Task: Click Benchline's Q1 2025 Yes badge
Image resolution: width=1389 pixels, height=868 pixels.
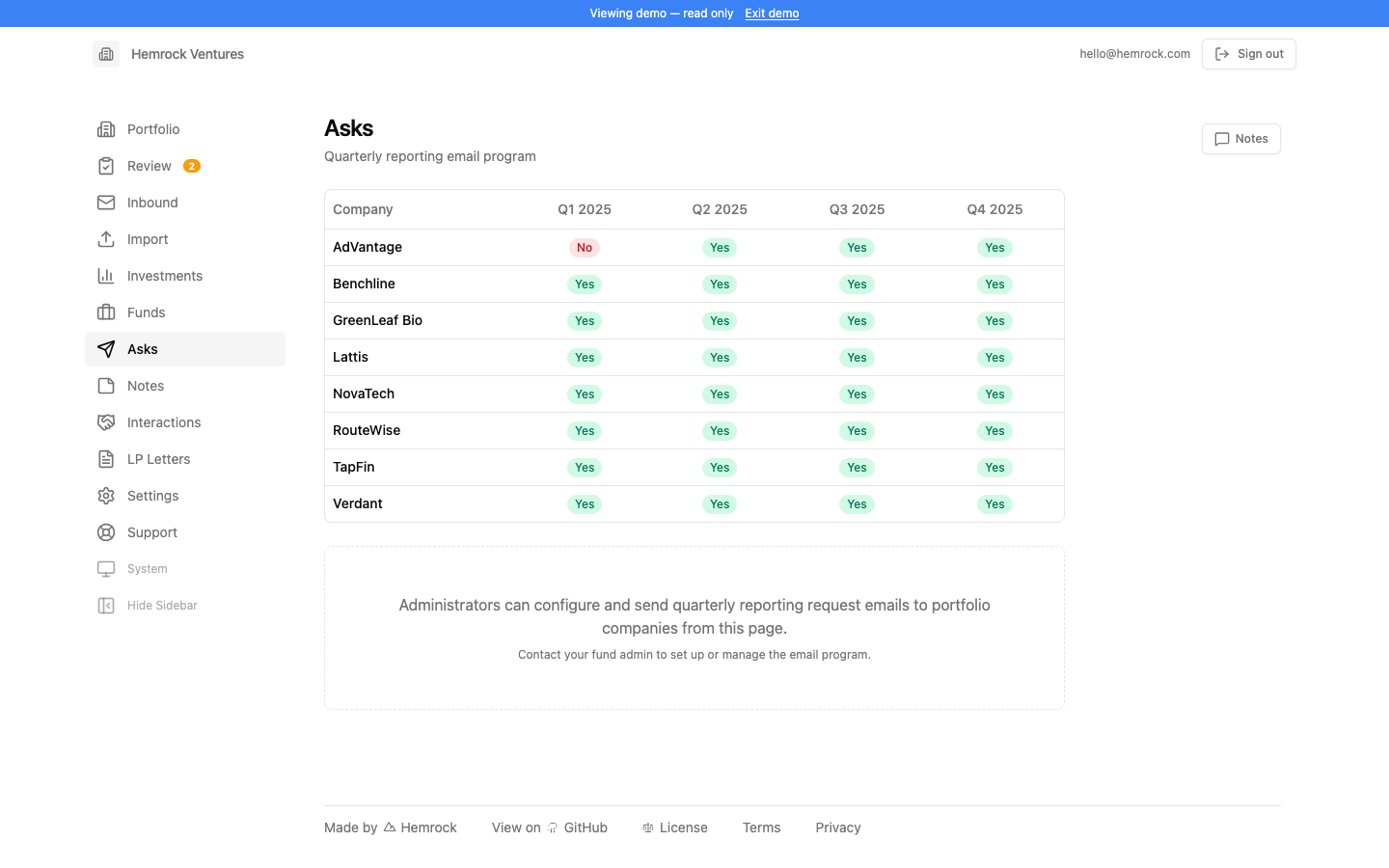Action: [585, 285]
